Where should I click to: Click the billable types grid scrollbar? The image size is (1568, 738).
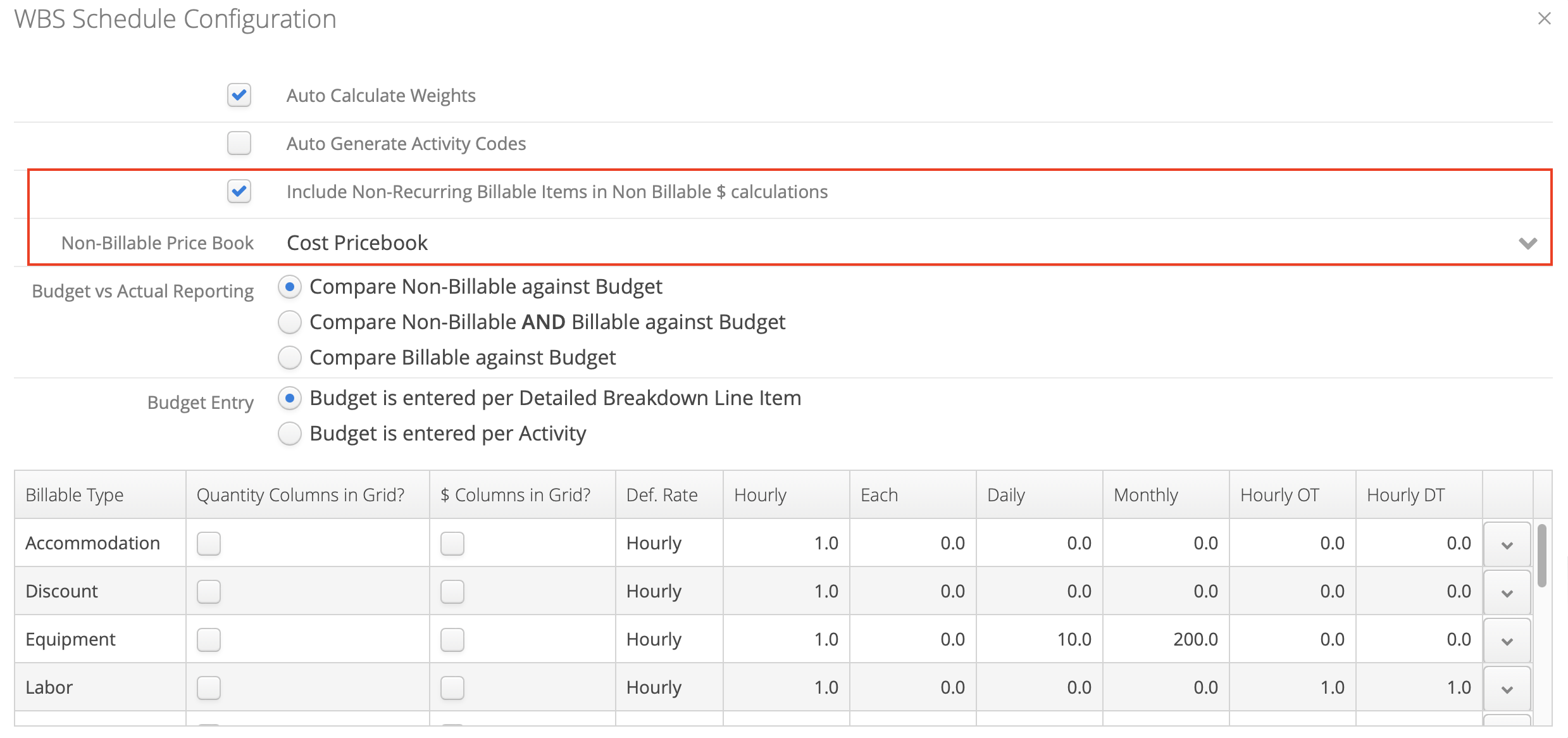[1542, 556]
